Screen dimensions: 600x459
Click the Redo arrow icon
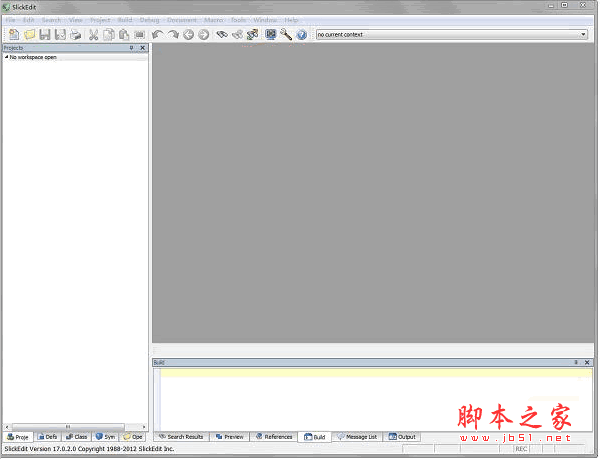[173, 35]
